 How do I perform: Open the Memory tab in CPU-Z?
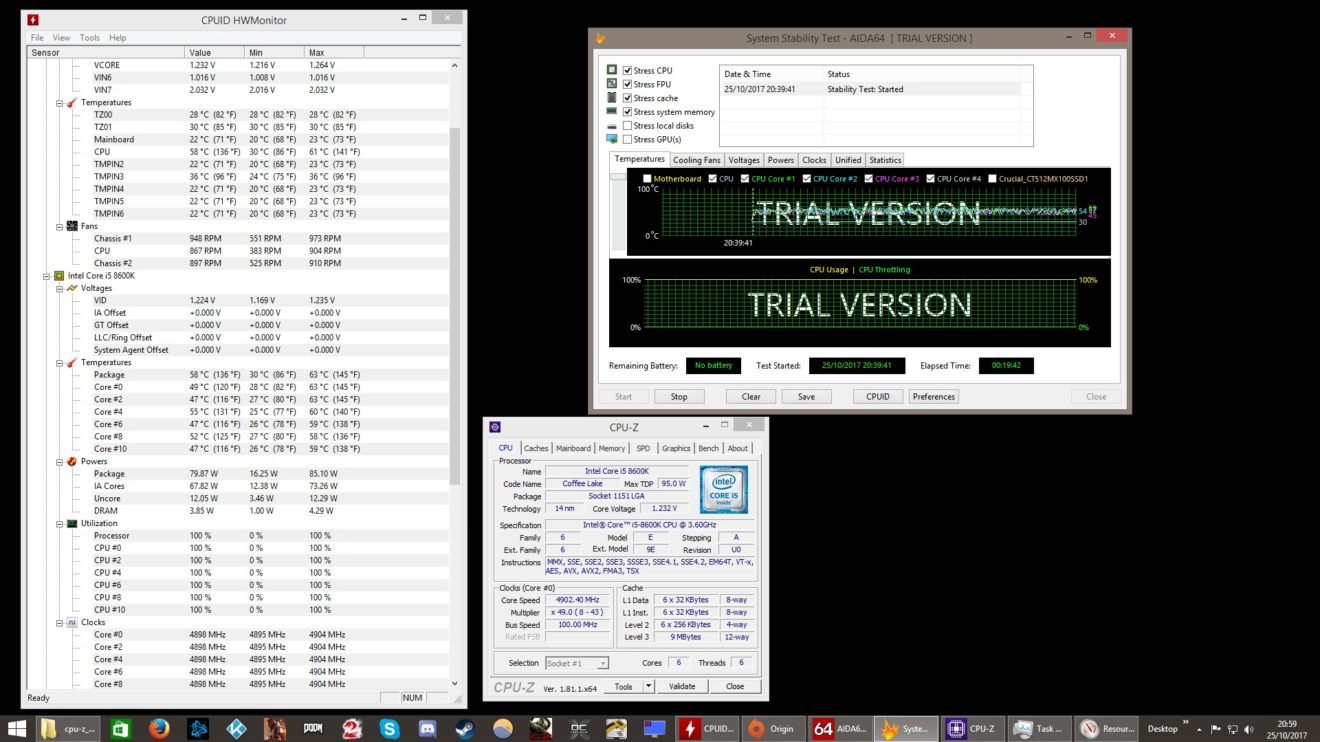(x=612, y=448)
